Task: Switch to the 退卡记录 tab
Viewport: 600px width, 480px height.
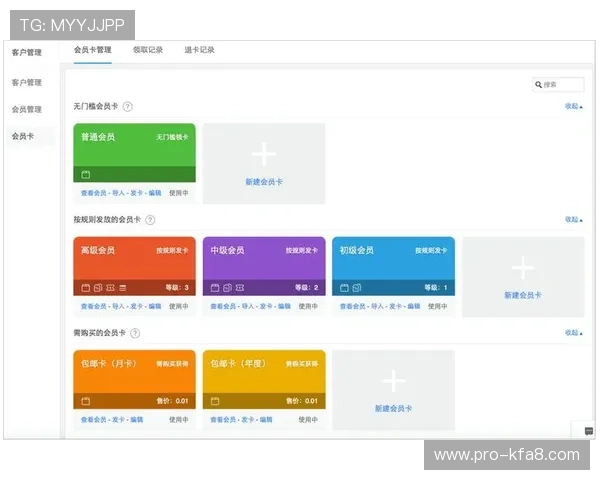Action: 199,50
